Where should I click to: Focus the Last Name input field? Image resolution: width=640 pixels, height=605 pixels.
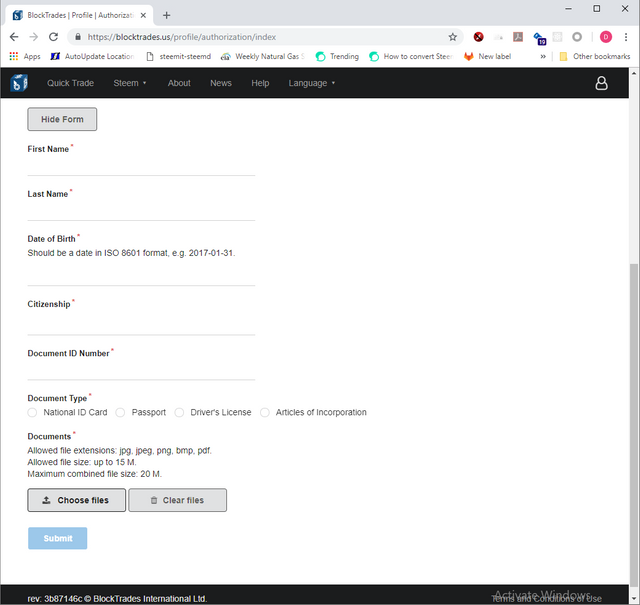pyautogui.click(x=141, y=211)
